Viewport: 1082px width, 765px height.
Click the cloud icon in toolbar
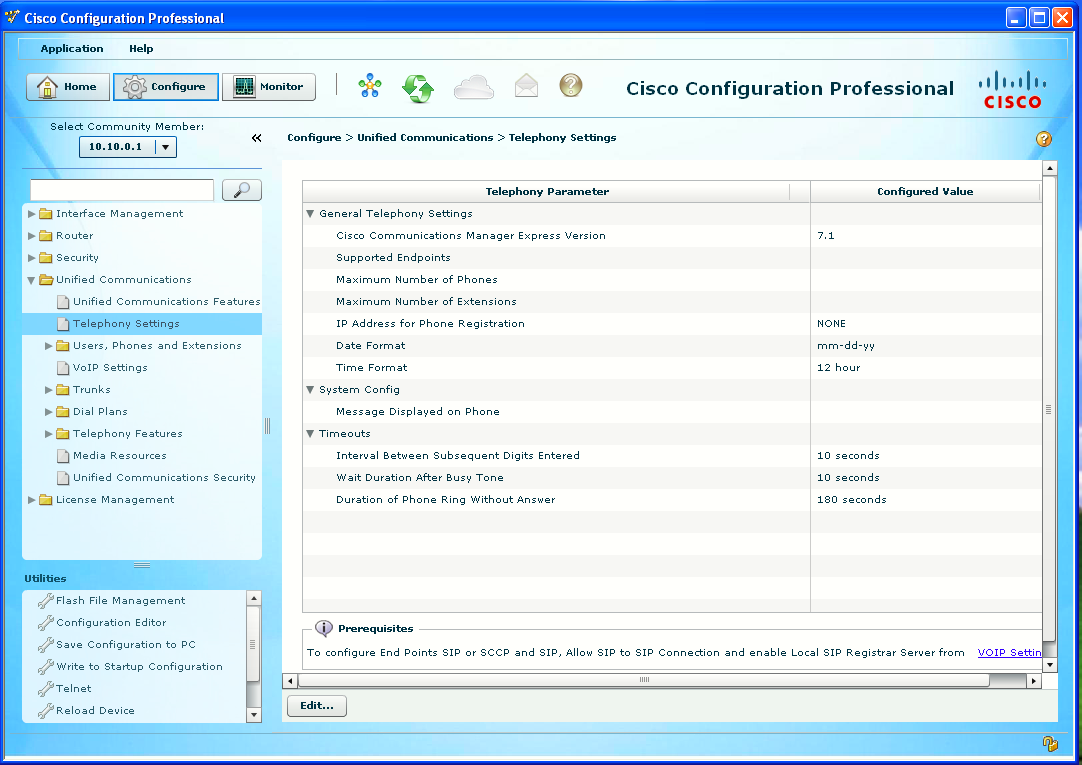point(473,88)
